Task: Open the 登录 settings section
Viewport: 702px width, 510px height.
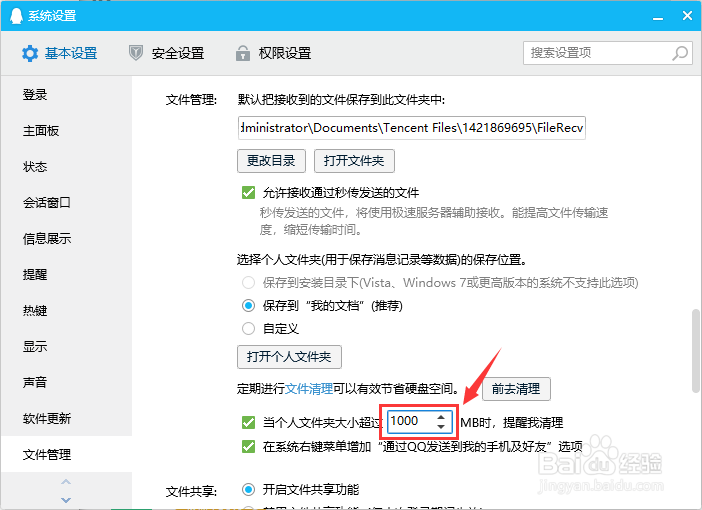Action: click(x=66, y=95)
